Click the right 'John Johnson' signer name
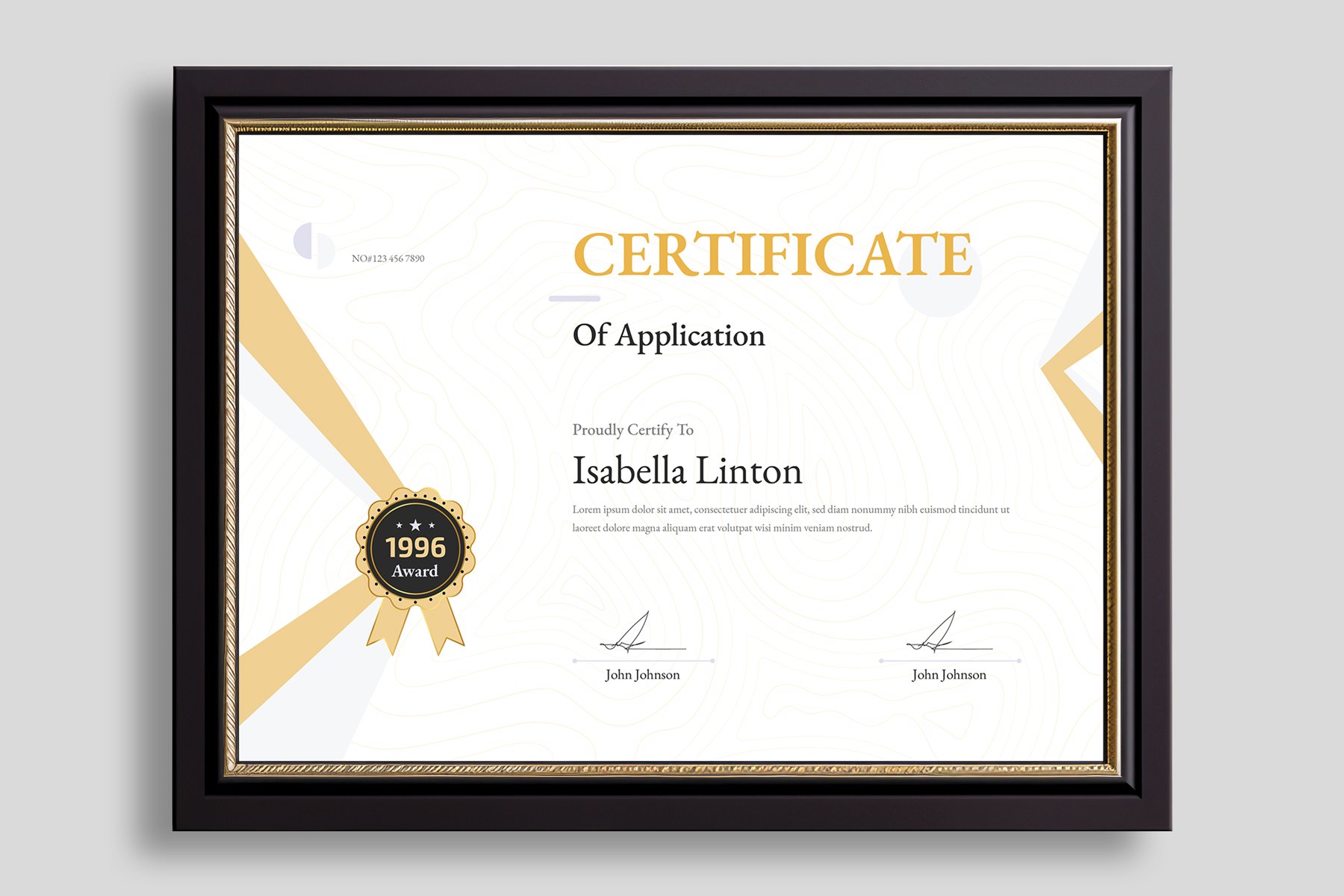The image size is (1344, 896). click(949, 675)
